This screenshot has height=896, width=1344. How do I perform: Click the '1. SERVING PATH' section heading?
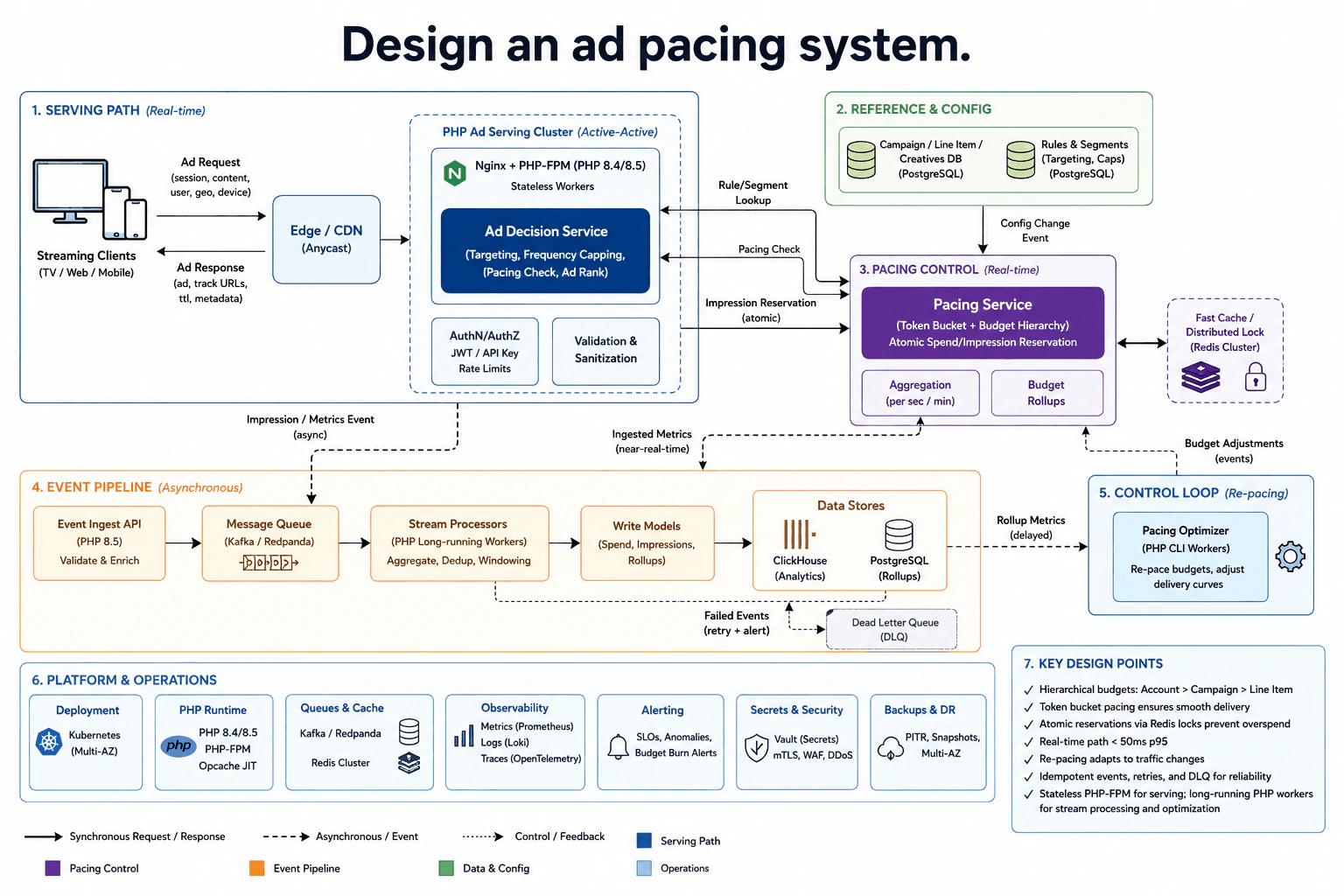(x=86, y=110)
